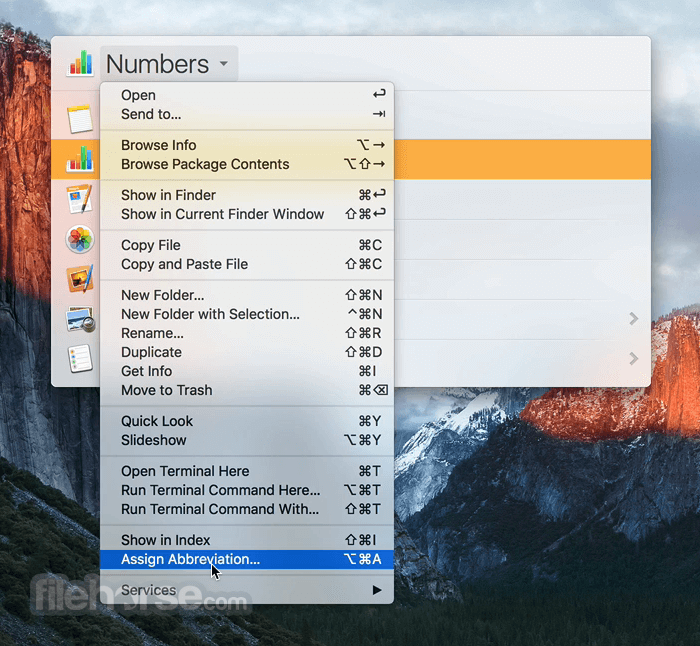Select the Pages app icon in results
Viewport: 700px width, 646px height.
pyautogui.click(x=80, y=199)
